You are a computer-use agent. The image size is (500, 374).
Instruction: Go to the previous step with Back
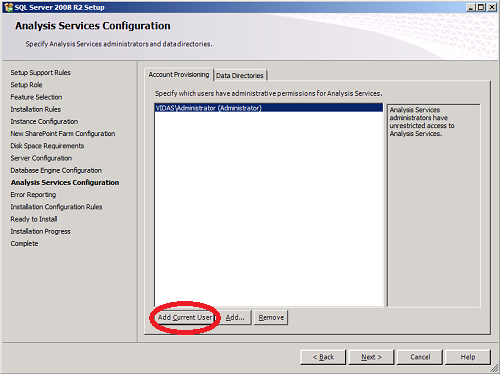pos(323,357)
